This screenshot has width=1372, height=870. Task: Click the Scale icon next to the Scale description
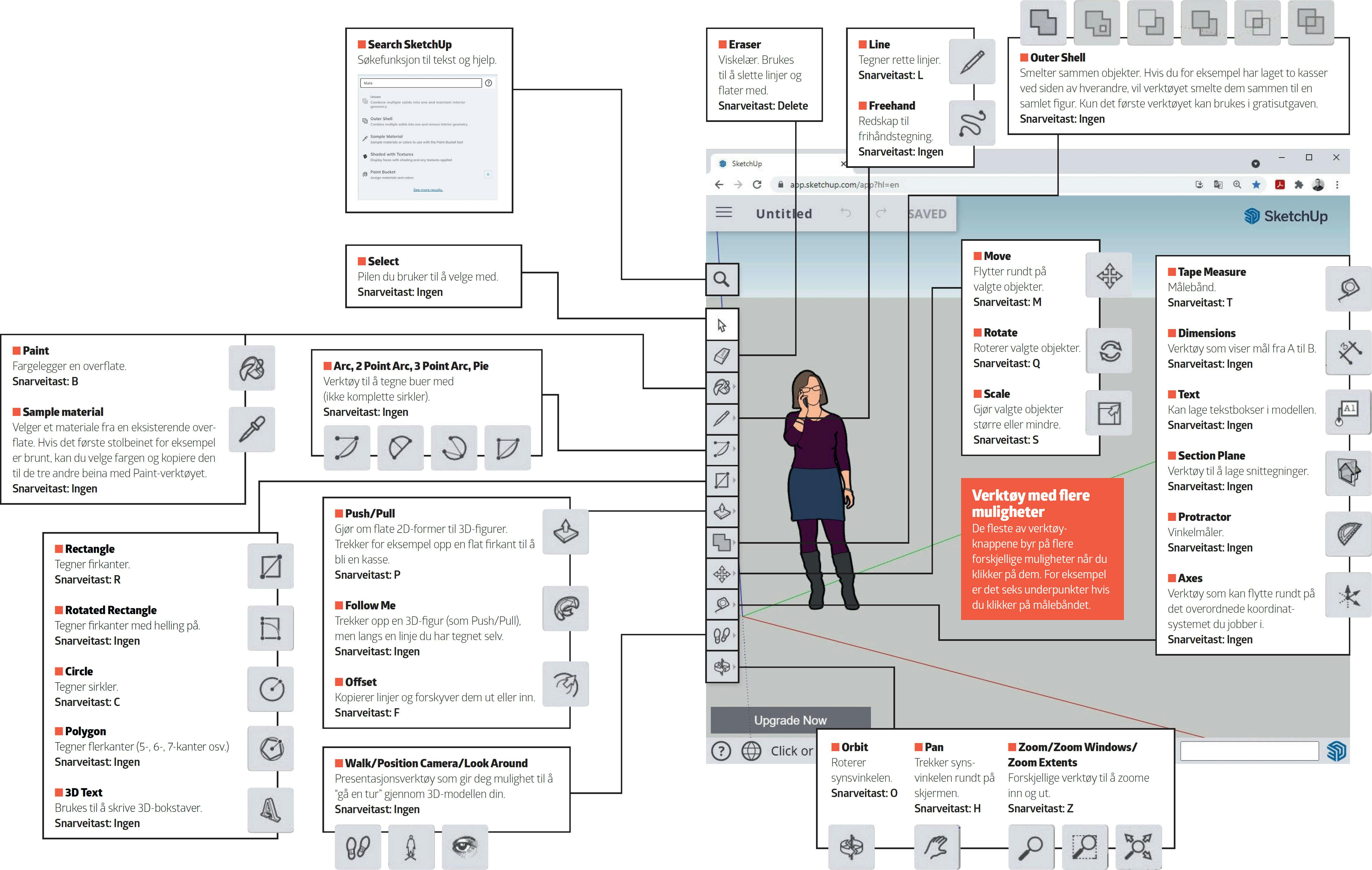[x=1109, y=413]
